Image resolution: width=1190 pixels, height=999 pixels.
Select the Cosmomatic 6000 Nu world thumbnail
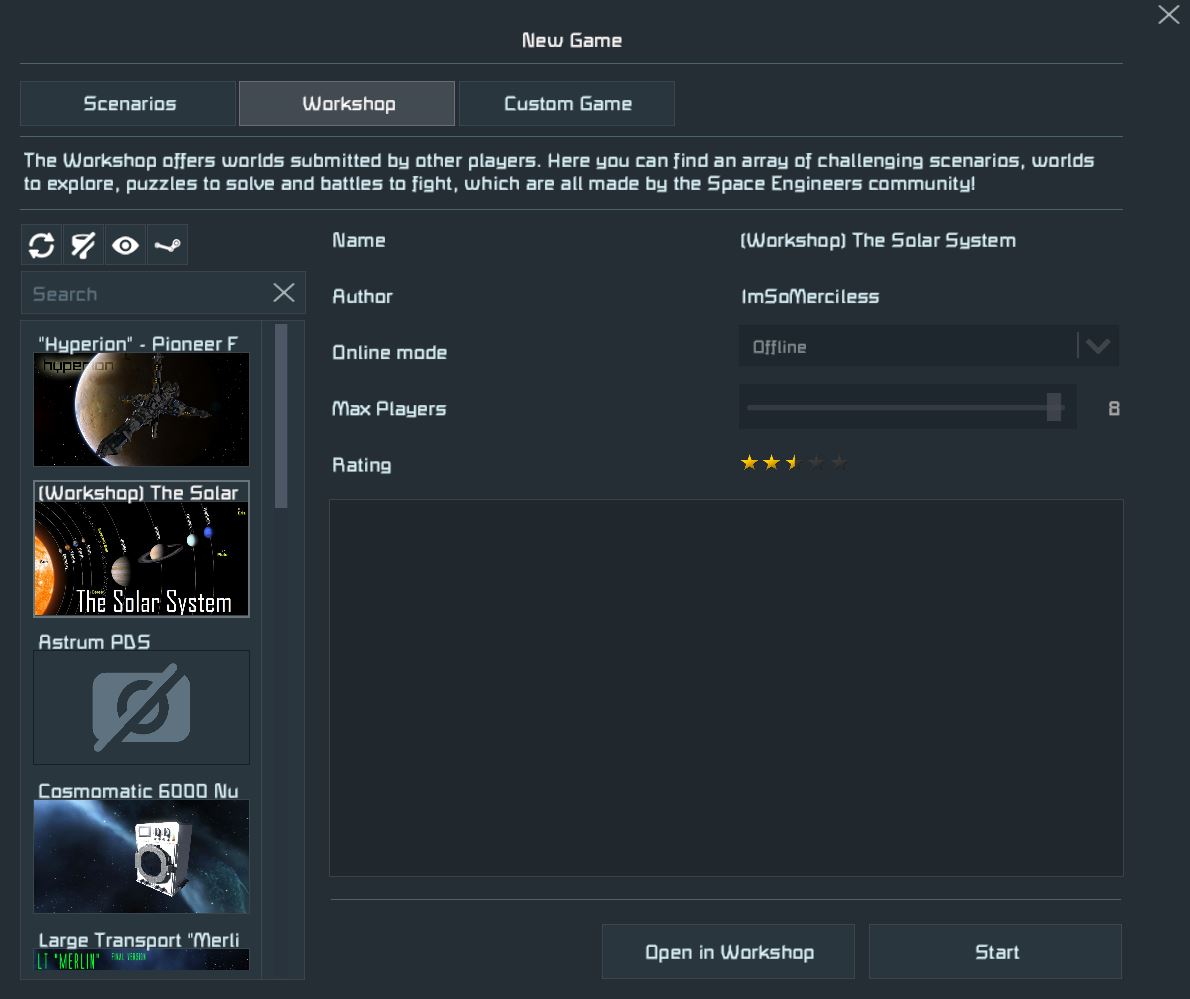(x=141, y=856)
